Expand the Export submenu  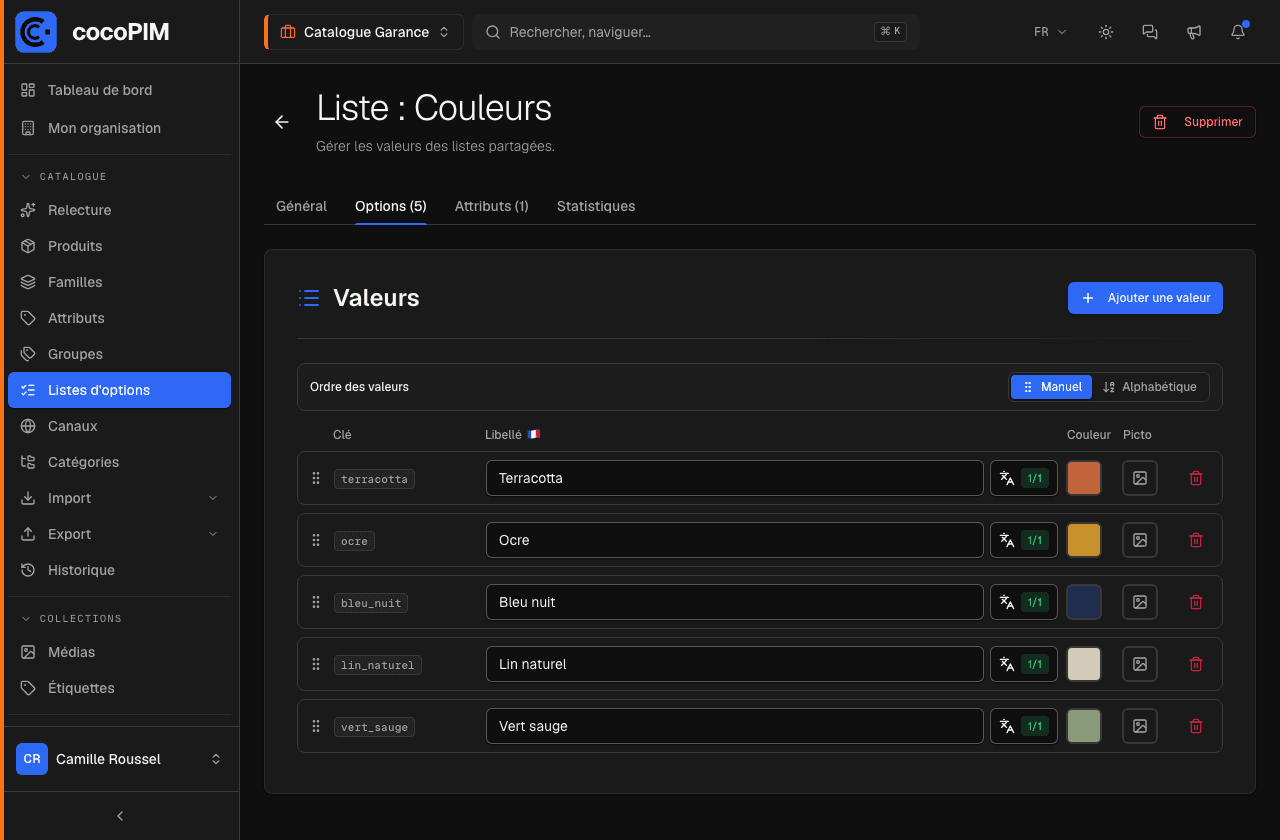[x=119, y=534]
